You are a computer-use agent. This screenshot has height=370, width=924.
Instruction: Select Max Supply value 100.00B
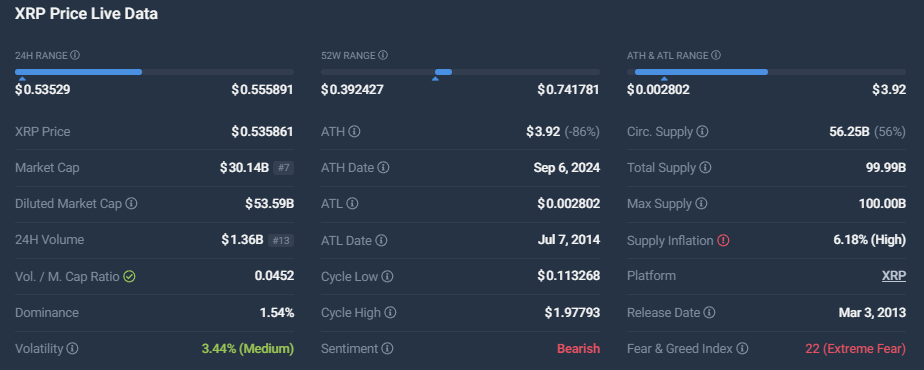tap(882, 204)
